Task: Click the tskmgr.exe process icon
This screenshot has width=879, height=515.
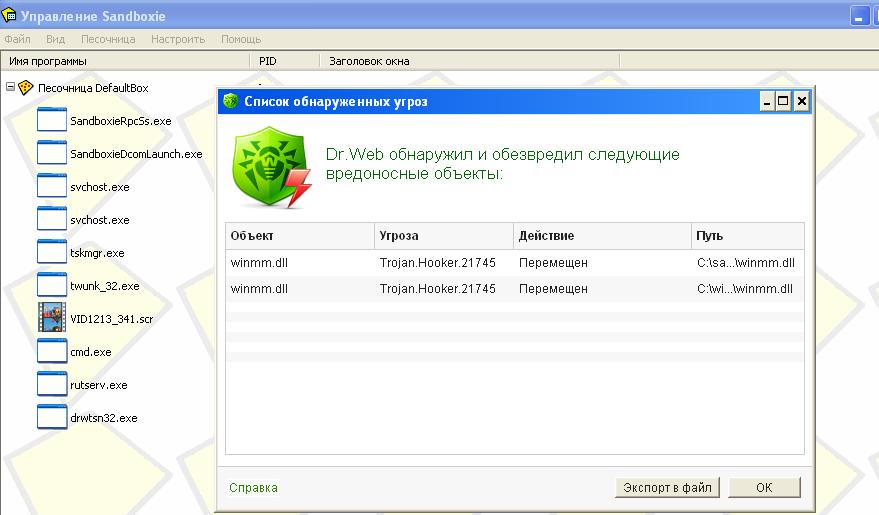Action: (51, 252)
